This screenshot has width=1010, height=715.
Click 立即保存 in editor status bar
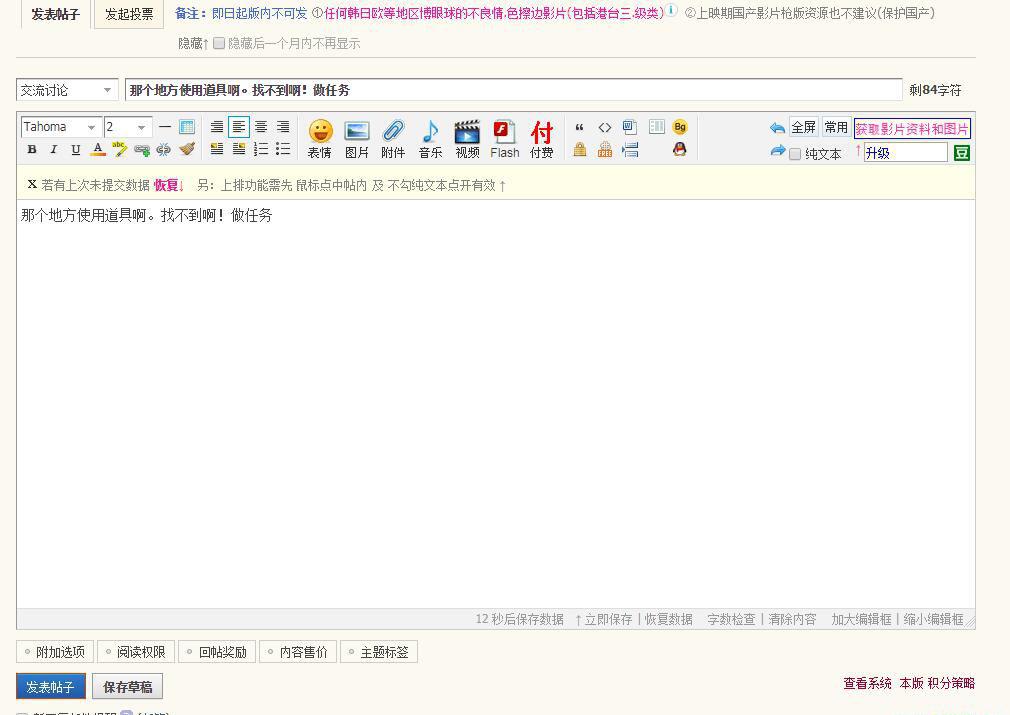608,619
